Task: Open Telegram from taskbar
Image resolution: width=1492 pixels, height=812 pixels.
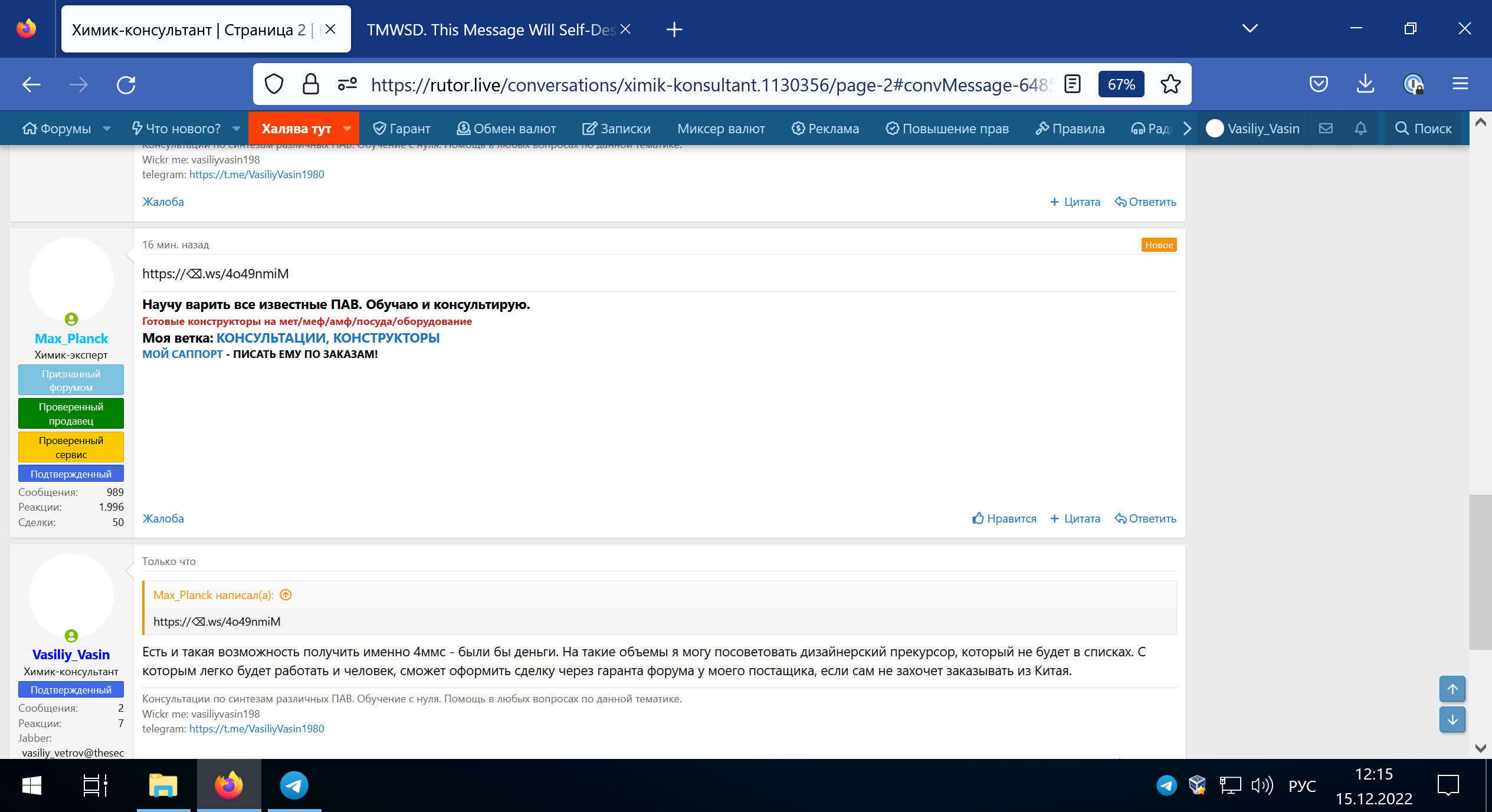Action: (294, 785)
